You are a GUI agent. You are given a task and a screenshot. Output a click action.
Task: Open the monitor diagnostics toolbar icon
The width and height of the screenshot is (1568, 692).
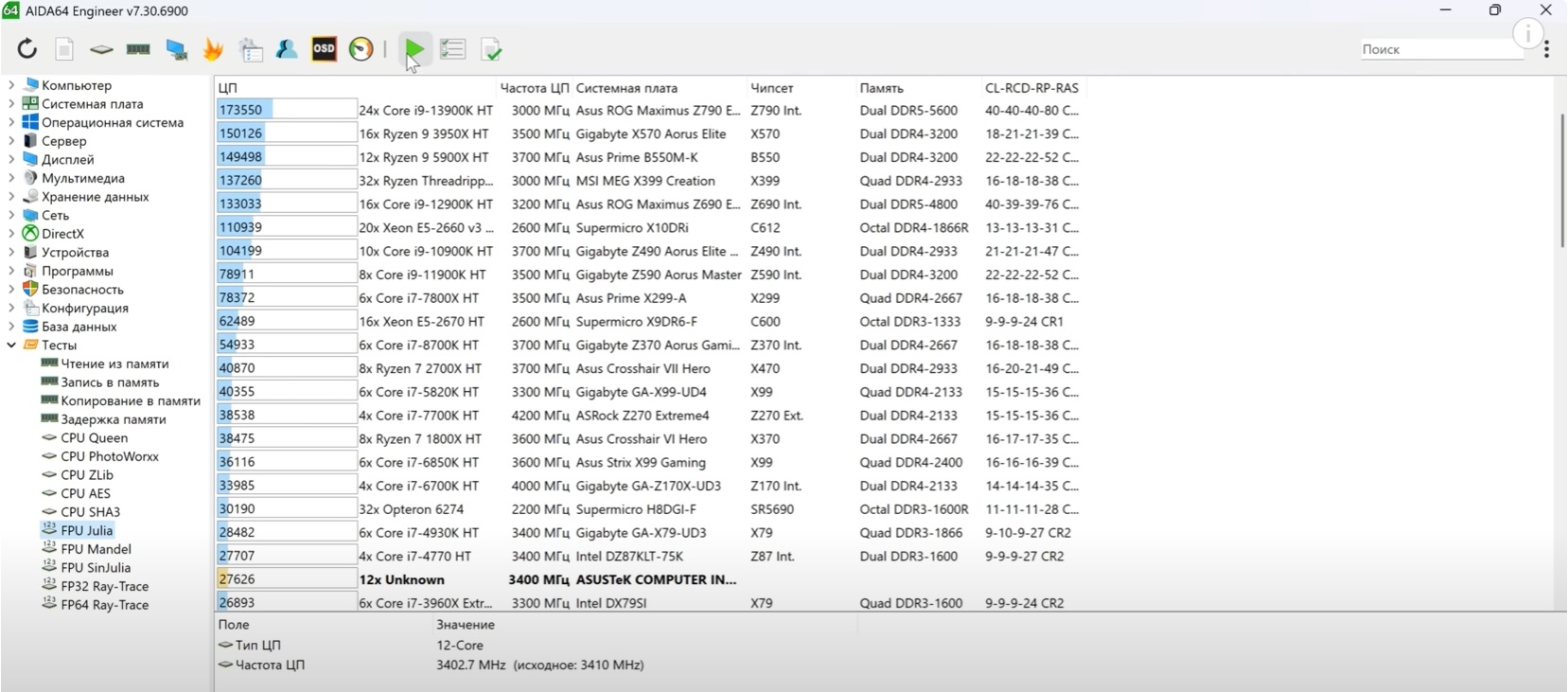click(176, 49)
